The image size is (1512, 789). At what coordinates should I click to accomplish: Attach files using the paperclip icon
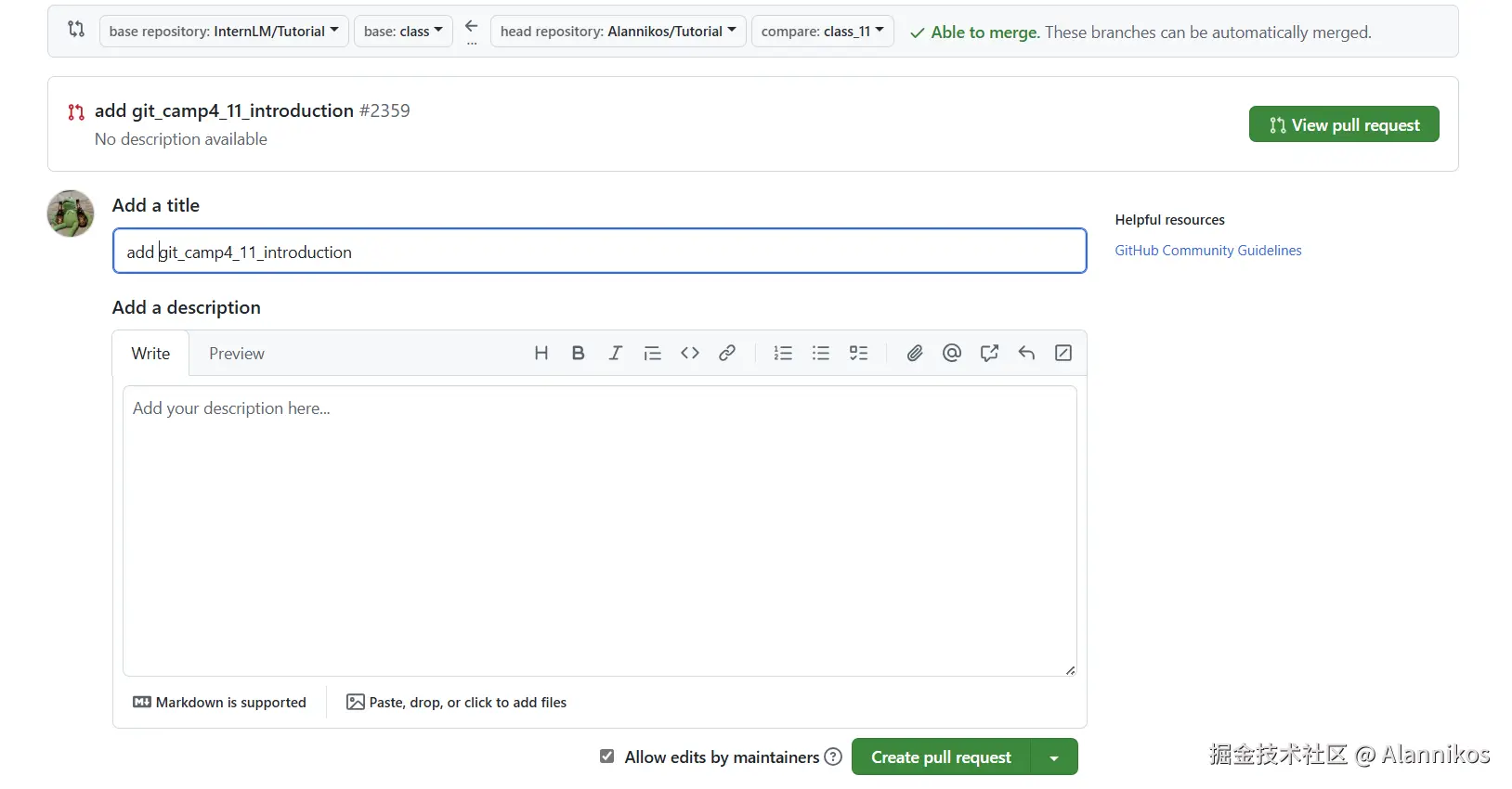915,353
